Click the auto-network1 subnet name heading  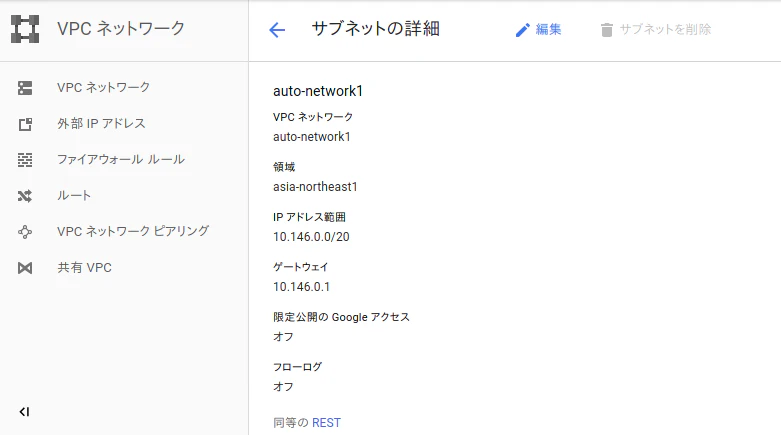tap(318, 91)
